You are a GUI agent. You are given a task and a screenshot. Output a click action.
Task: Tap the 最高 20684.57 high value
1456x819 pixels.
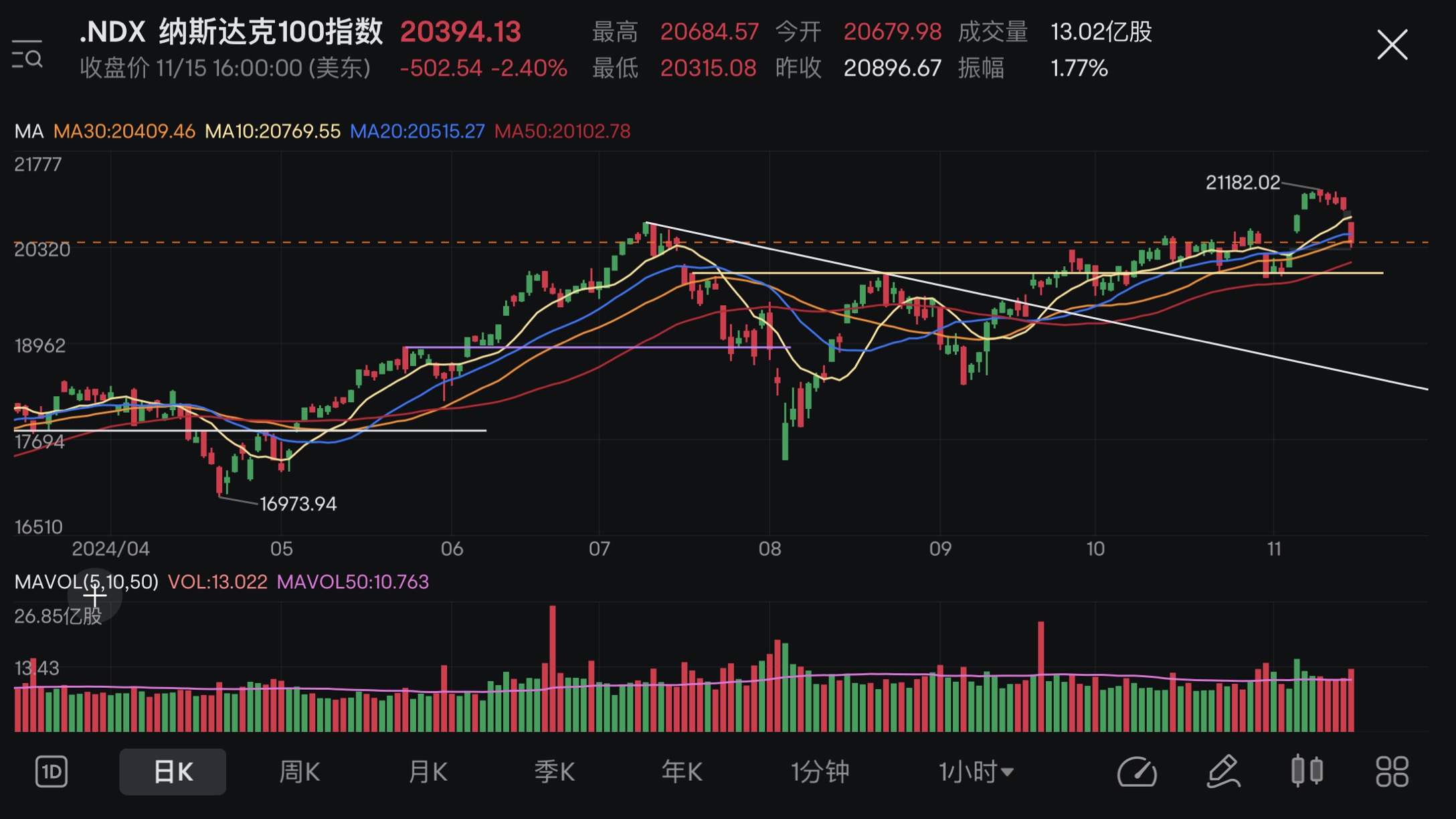pyautogui.click(x=675, y=31)
